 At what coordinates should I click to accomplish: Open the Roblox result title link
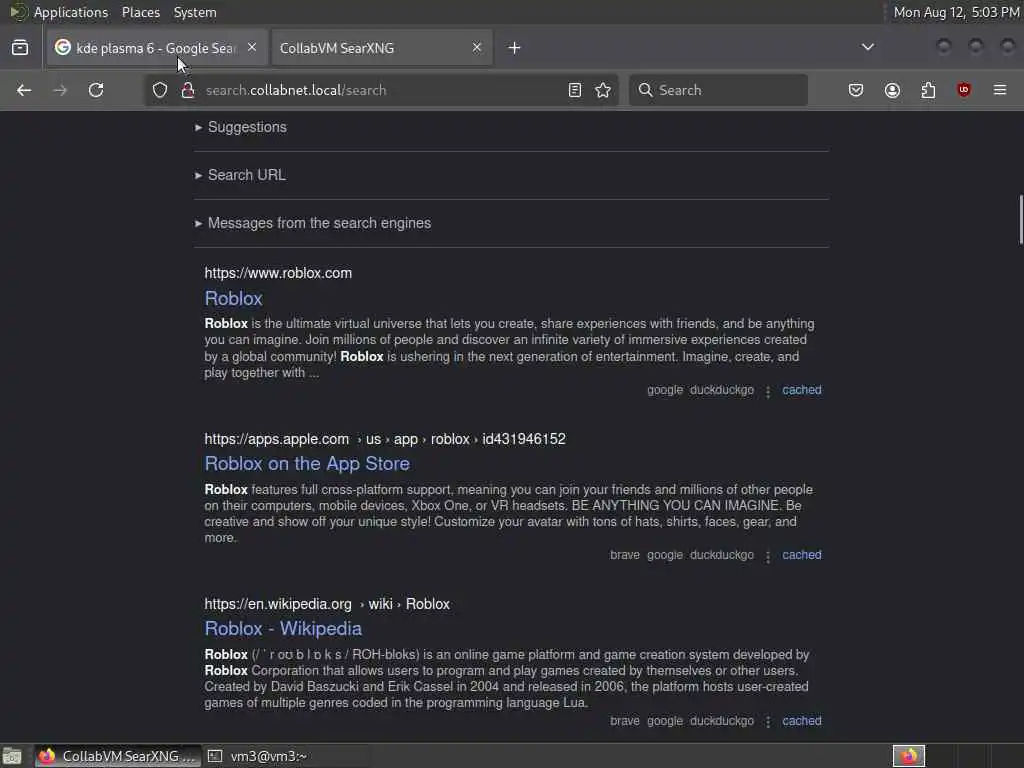(233, 298)
